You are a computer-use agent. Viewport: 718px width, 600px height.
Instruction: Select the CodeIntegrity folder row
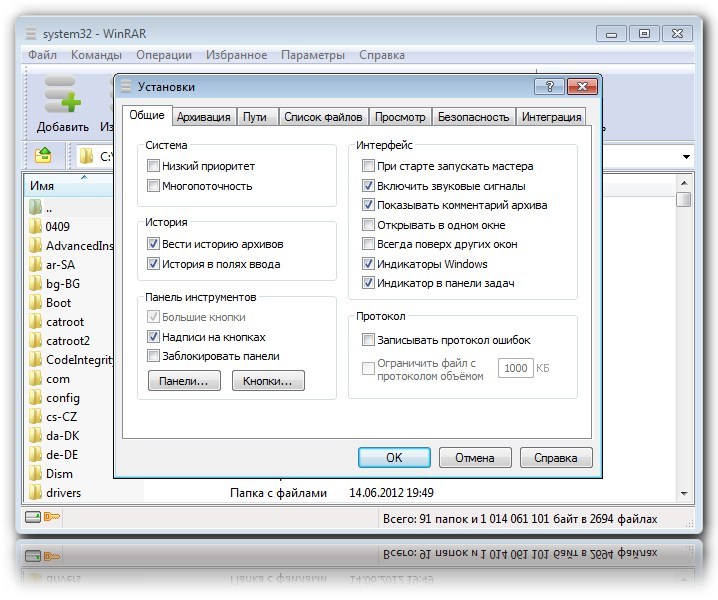coord(71,360)
